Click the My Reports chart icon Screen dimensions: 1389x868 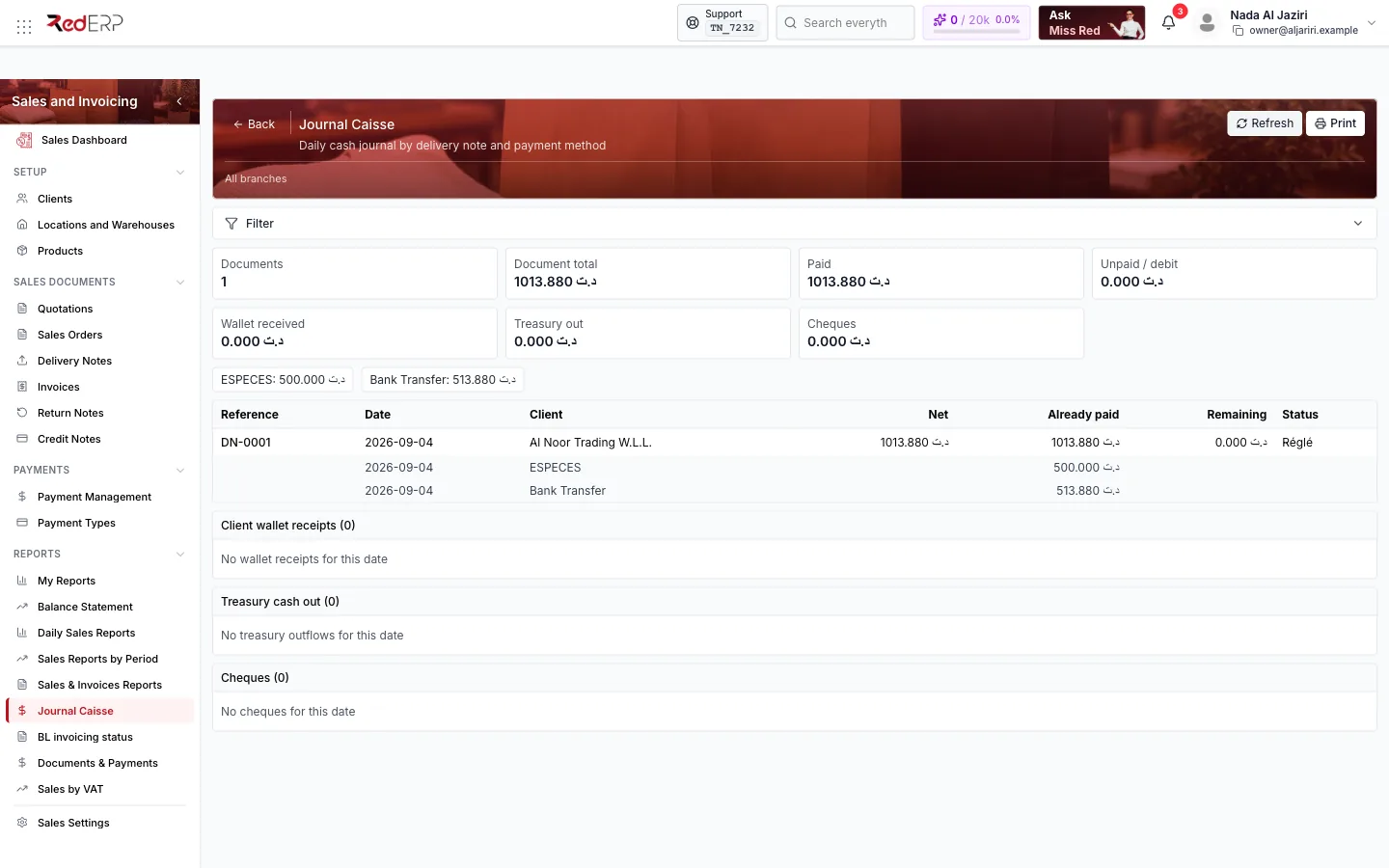(22, 581)
